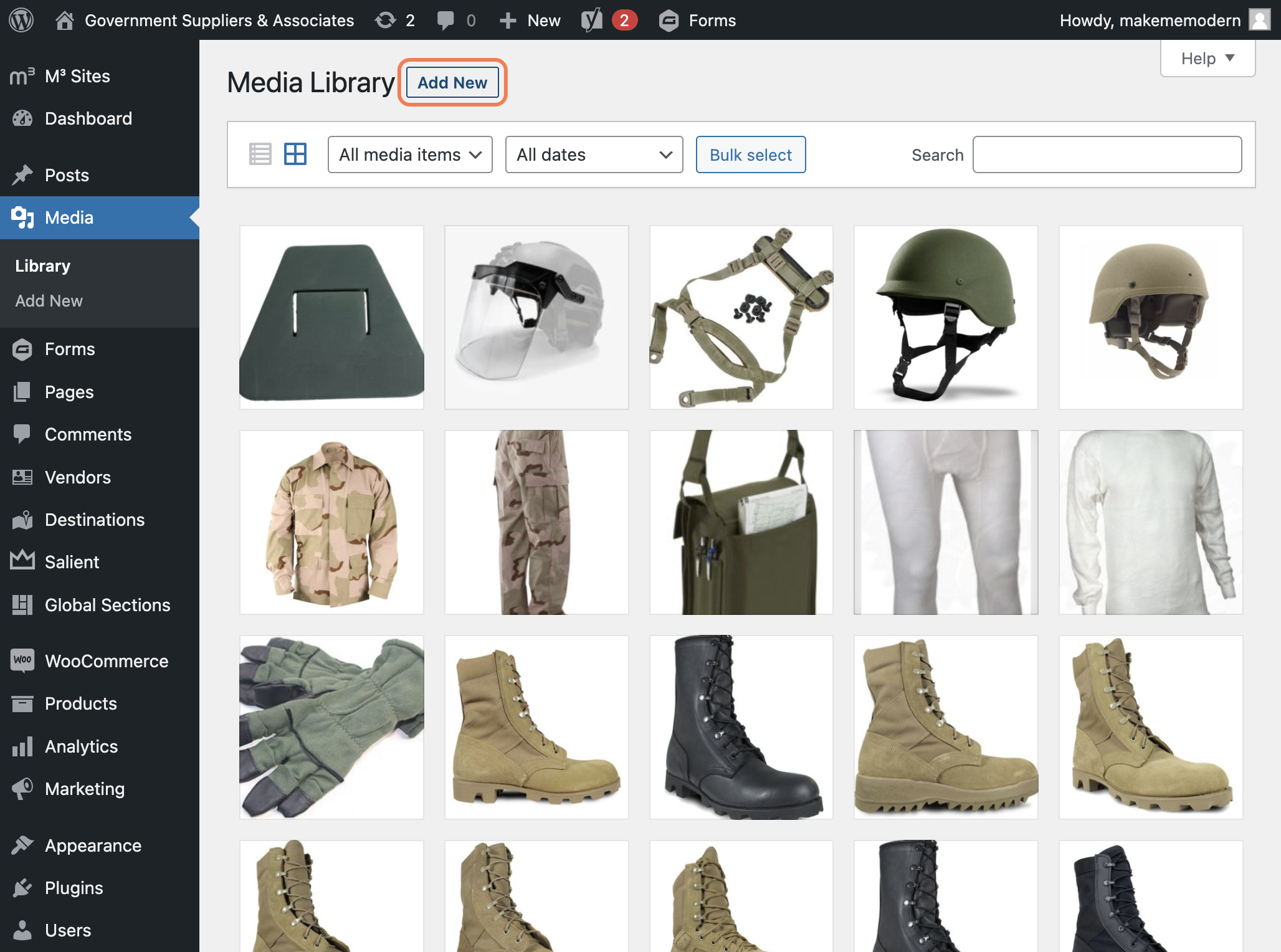Click the Bulk select button

(x=751, y=155)
